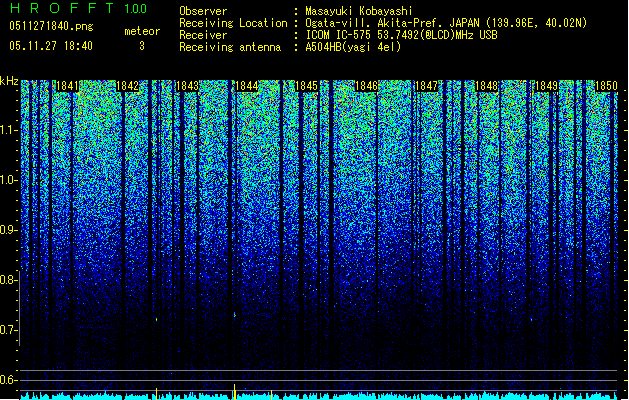Select the location text Ogata-vill. Akita-Pref. JAPAN
Image resolution: width=629 pixels, height=400 pixels.
click(393, 23)
